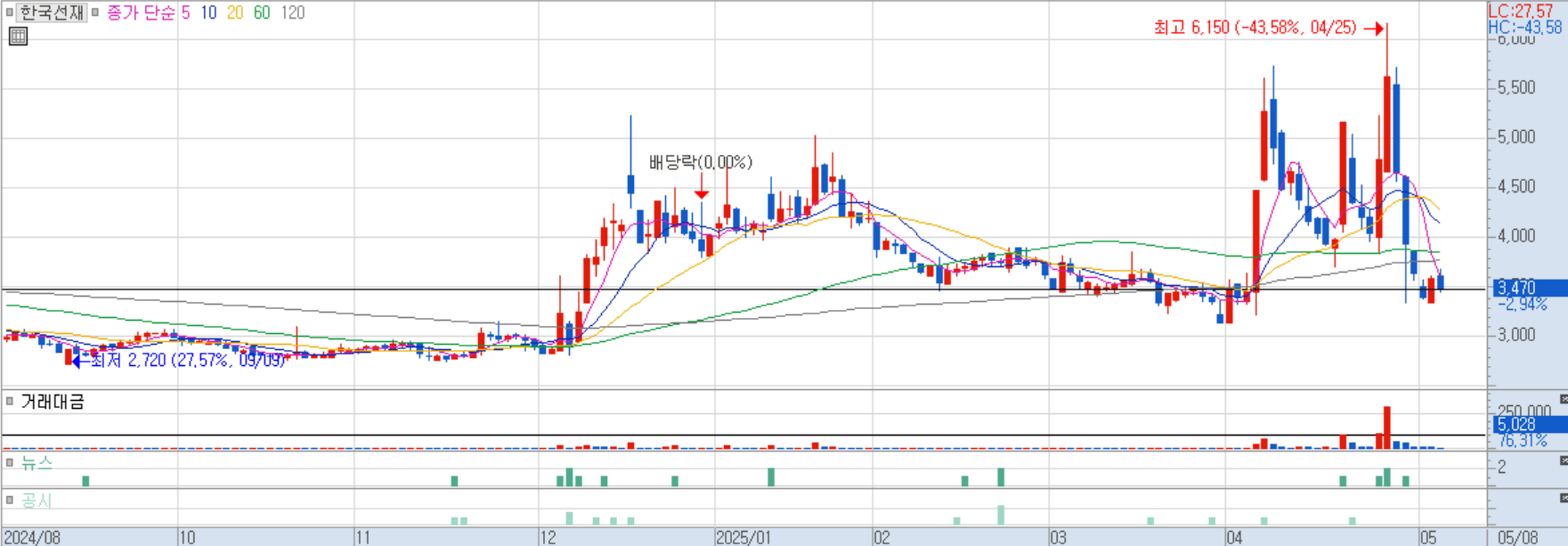This screenshot has width=1568, height=546.
Task: Click the small square before 종가 단순
Action: (x=95, y=13)
